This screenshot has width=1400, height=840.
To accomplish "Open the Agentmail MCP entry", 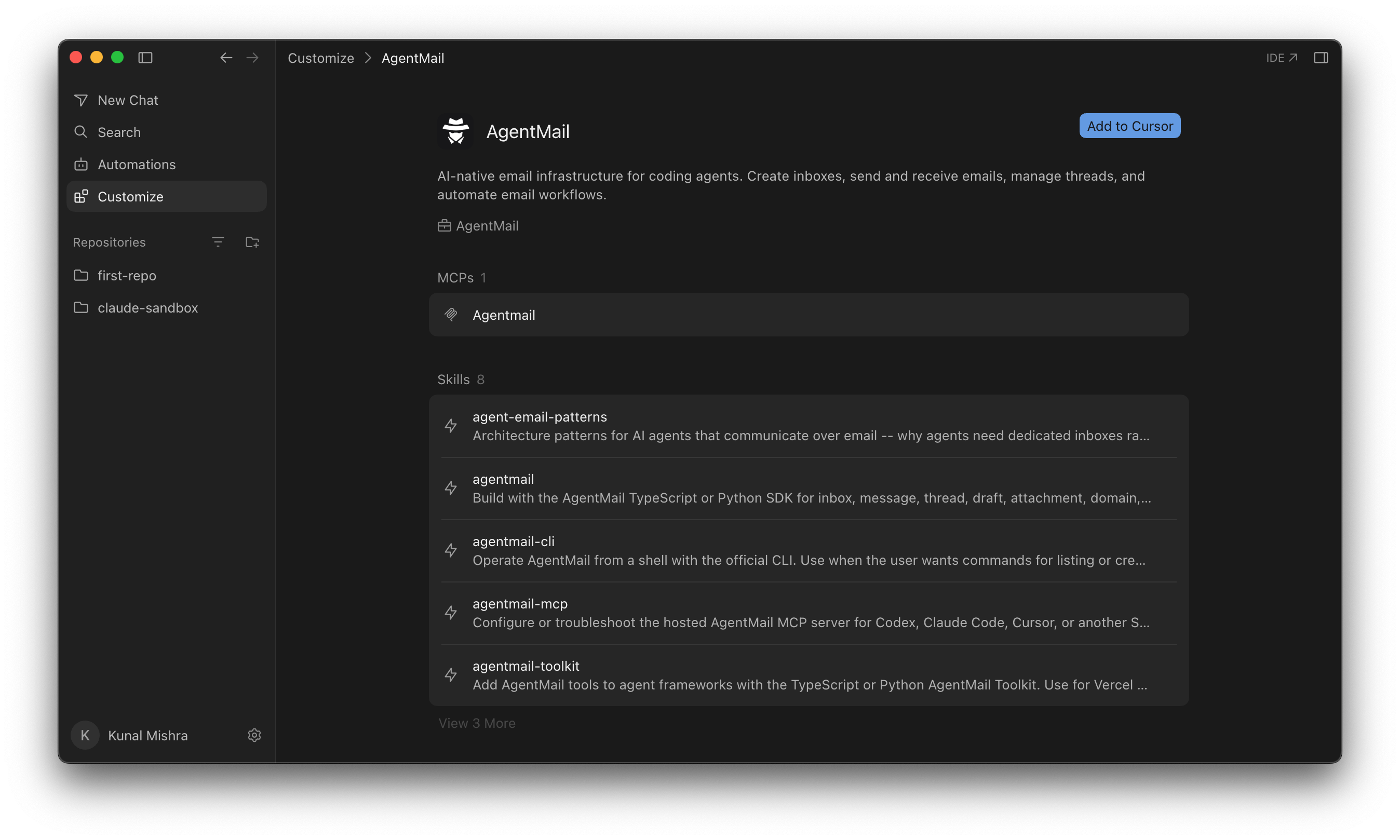I will pyautogui.click(x=809, y=315).
